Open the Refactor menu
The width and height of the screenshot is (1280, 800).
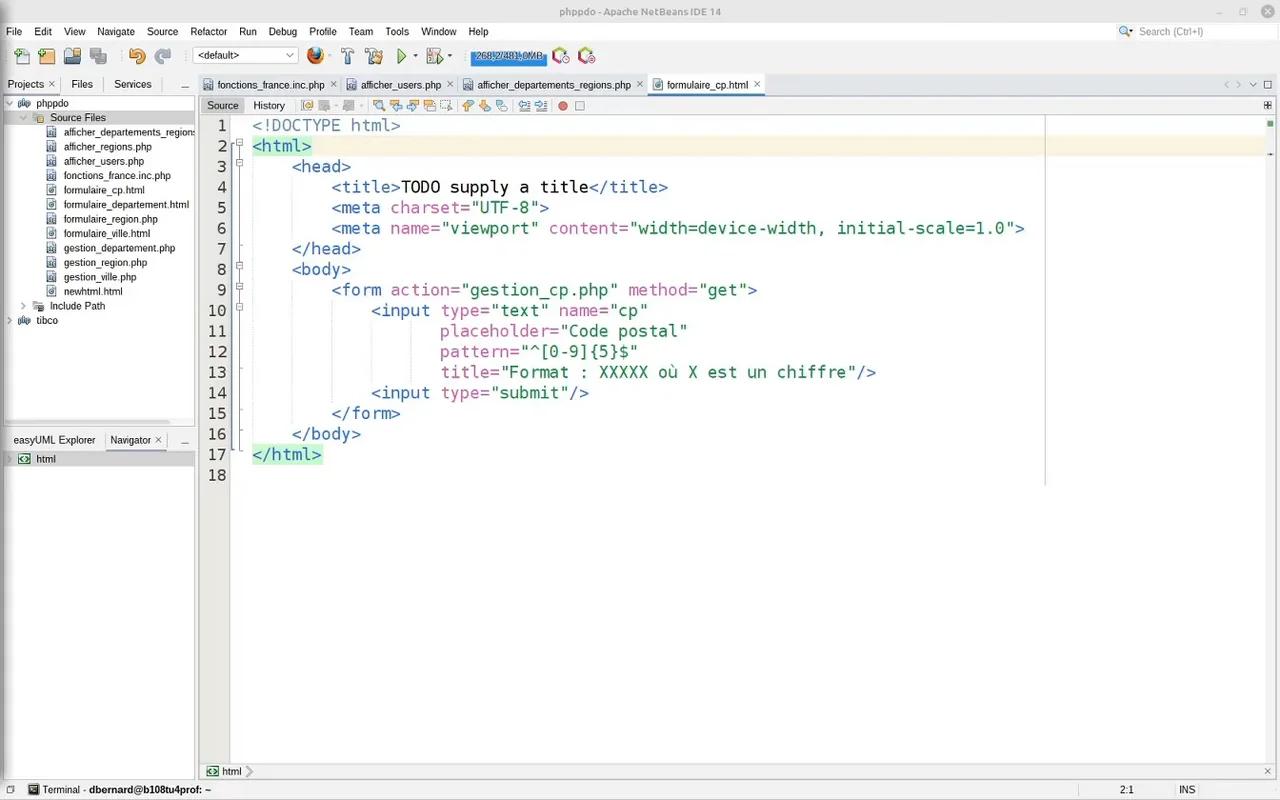pyautogui.click(x=208, y=32)
